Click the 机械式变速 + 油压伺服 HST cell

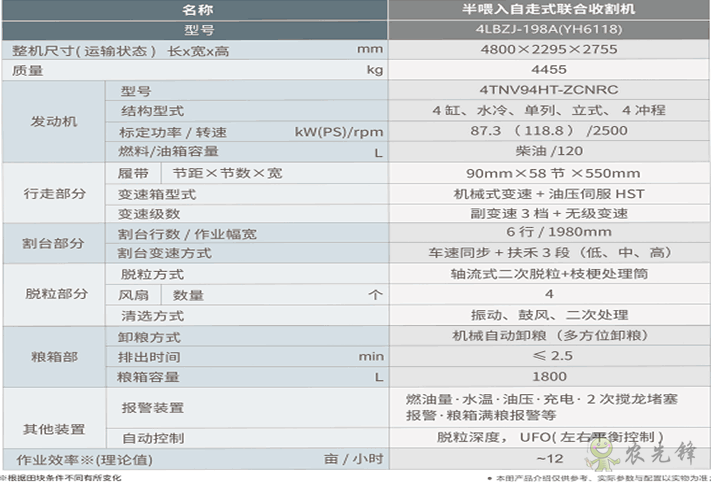coord(549,193)
